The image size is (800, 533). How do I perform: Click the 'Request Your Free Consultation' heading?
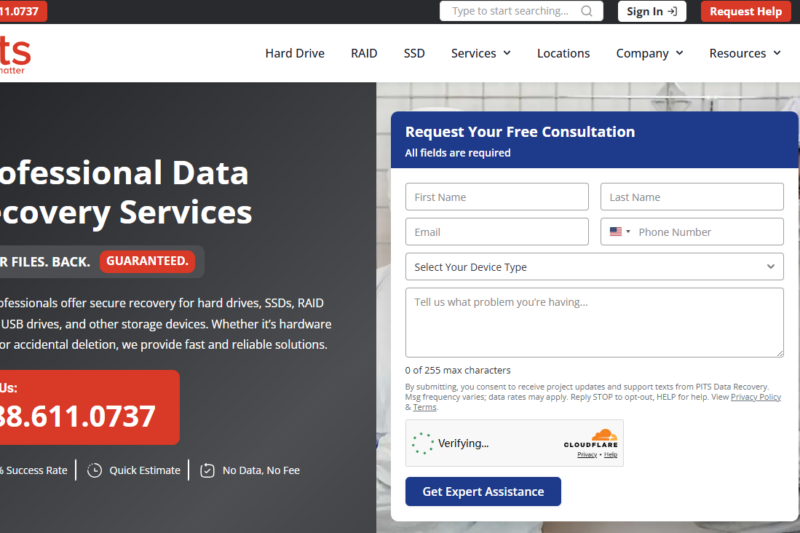tap(520, 132)
